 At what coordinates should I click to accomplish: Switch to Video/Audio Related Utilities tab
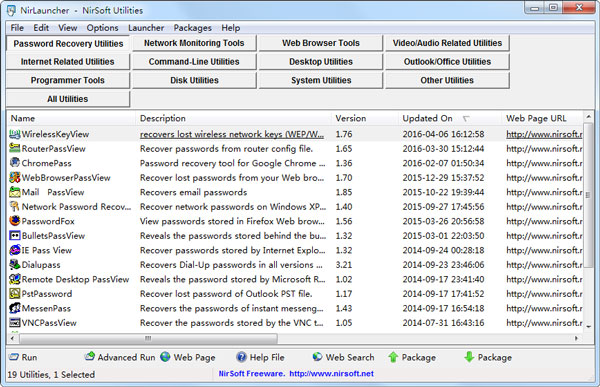tap(447, 43)
